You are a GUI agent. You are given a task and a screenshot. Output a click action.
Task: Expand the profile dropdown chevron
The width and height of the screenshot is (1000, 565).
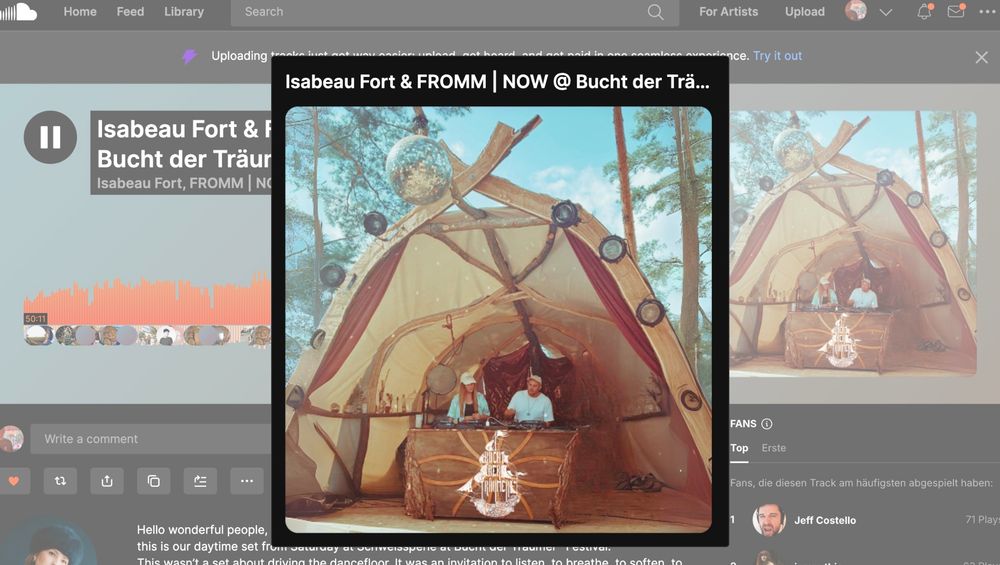click(886, 12)
